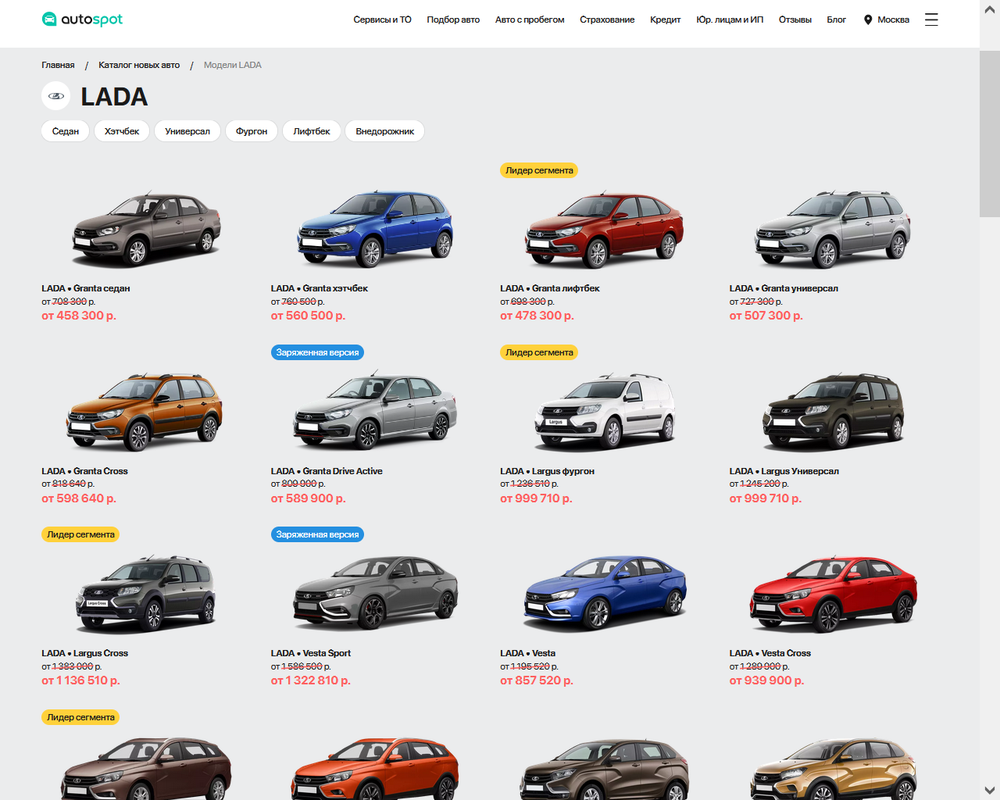
Task: Open Отзывы page
Action: click(x=795, y=20)
